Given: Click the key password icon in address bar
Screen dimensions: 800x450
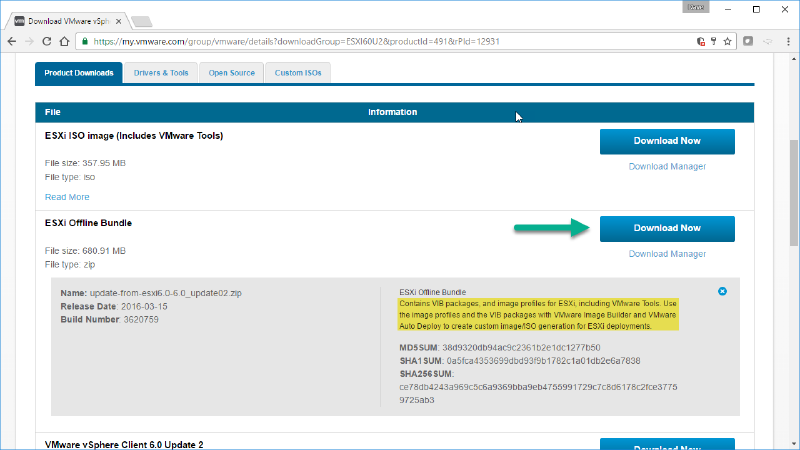Looking at the screenshot, I should [714, 42].
